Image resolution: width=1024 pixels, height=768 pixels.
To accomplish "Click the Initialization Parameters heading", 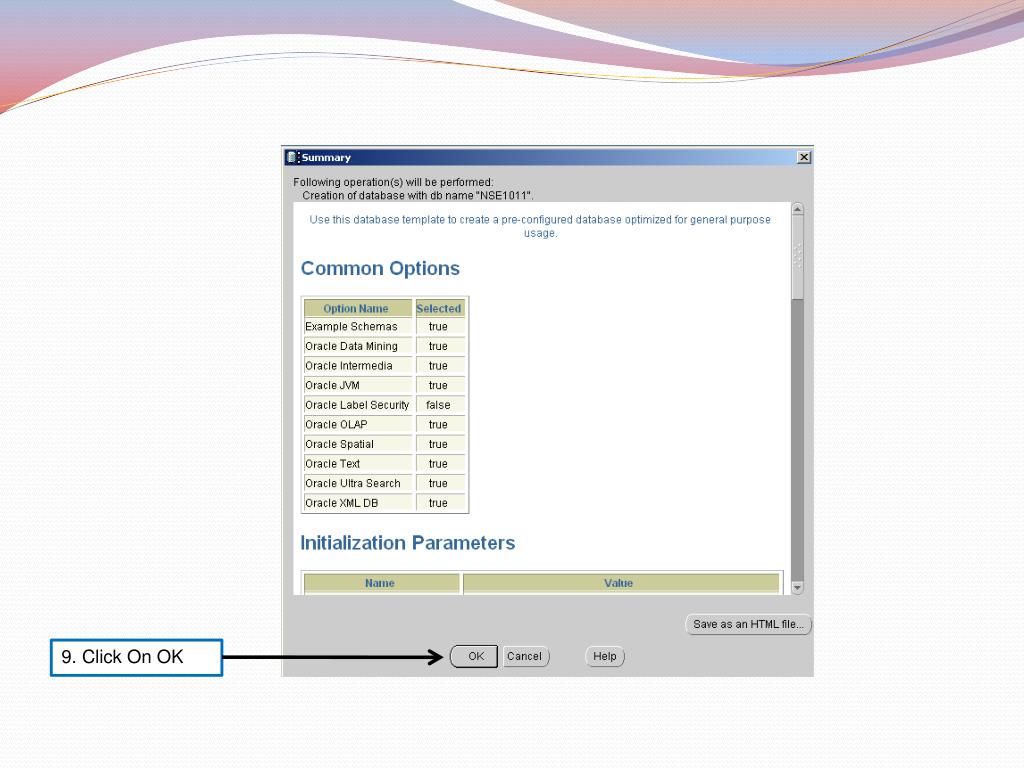I will click(x=408, y=543).
